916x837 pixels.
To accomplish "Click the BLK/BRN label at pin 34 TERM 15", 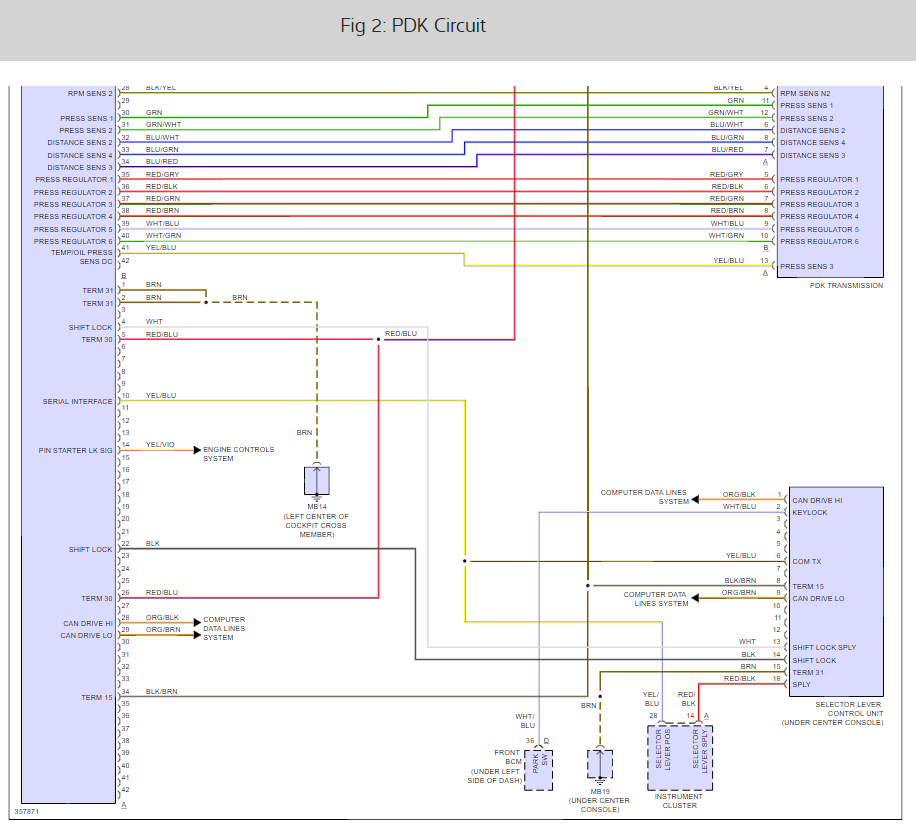I will 161,692.
